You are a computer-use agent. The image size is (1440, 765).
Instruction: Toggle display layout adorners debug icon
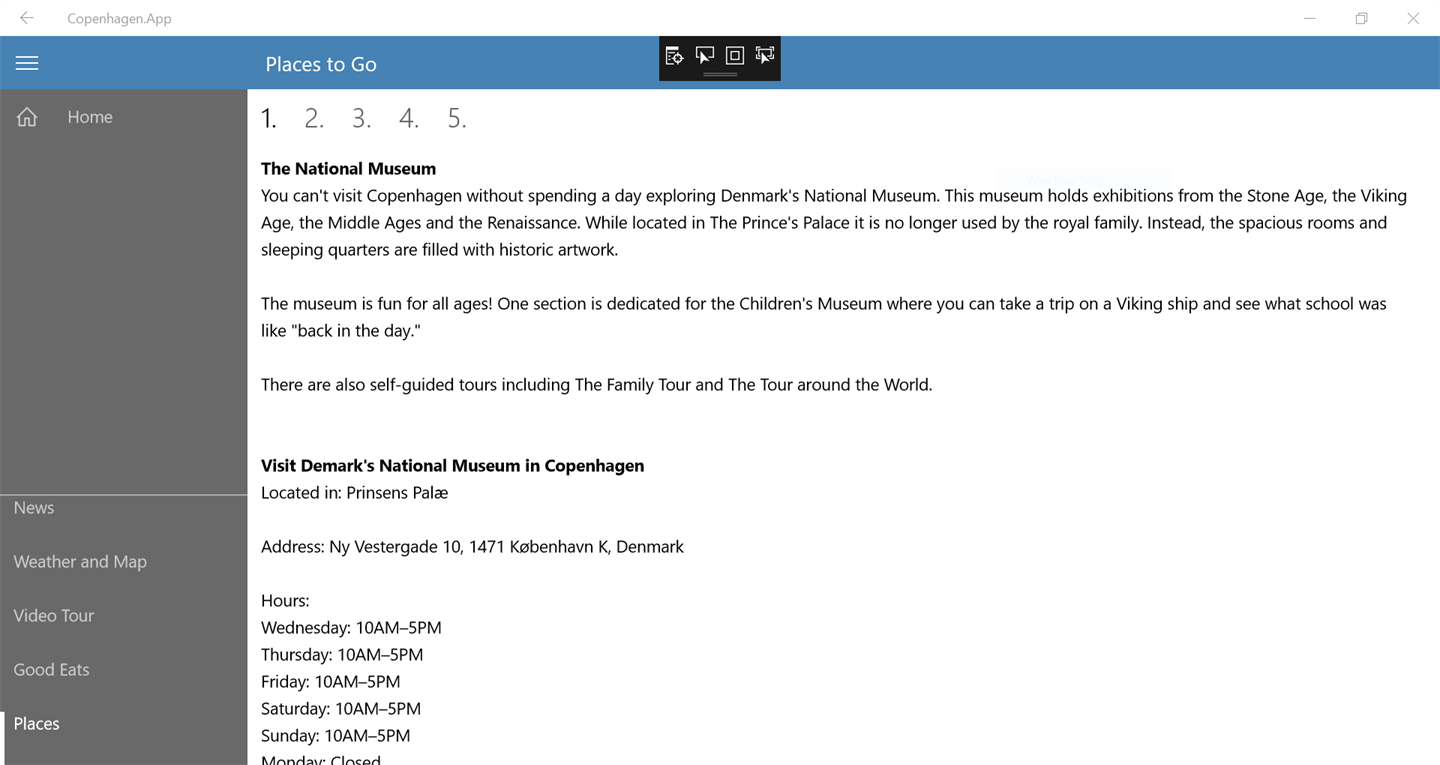[735, 56]
